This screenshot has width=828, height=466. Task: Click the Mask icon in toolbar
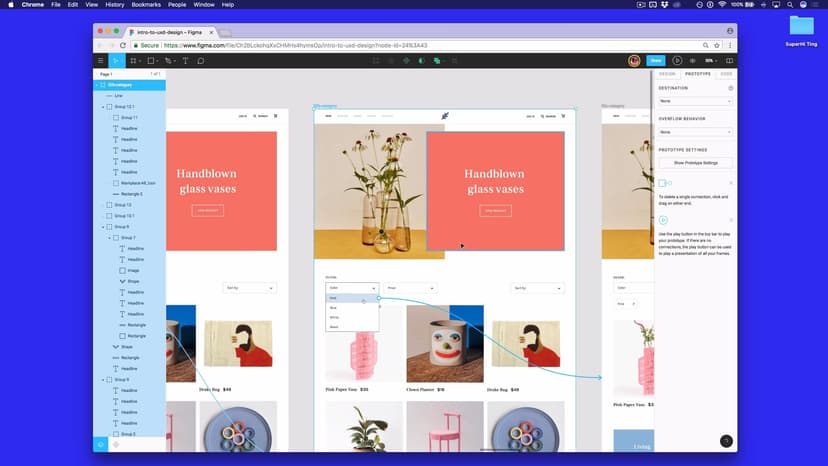pos(422,61)
